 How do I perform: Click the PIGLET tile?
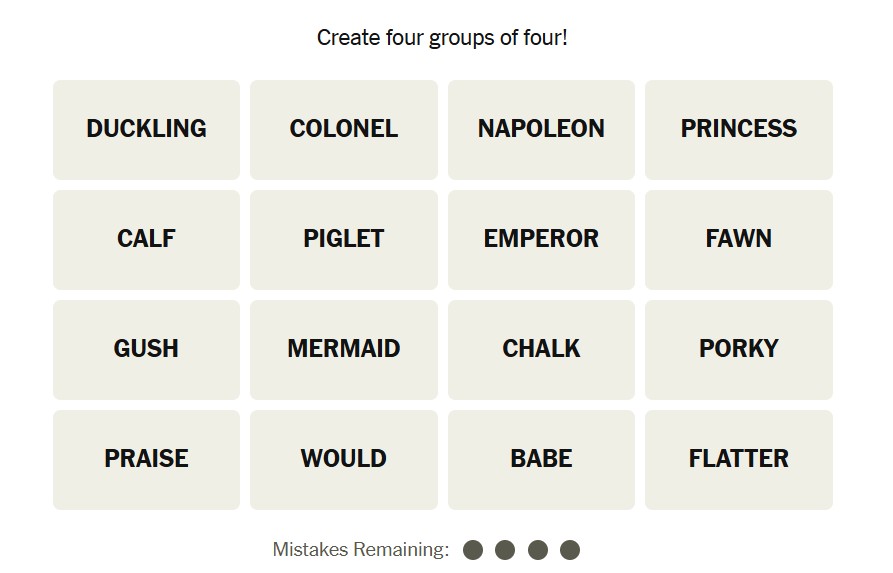tap(344, 239)
